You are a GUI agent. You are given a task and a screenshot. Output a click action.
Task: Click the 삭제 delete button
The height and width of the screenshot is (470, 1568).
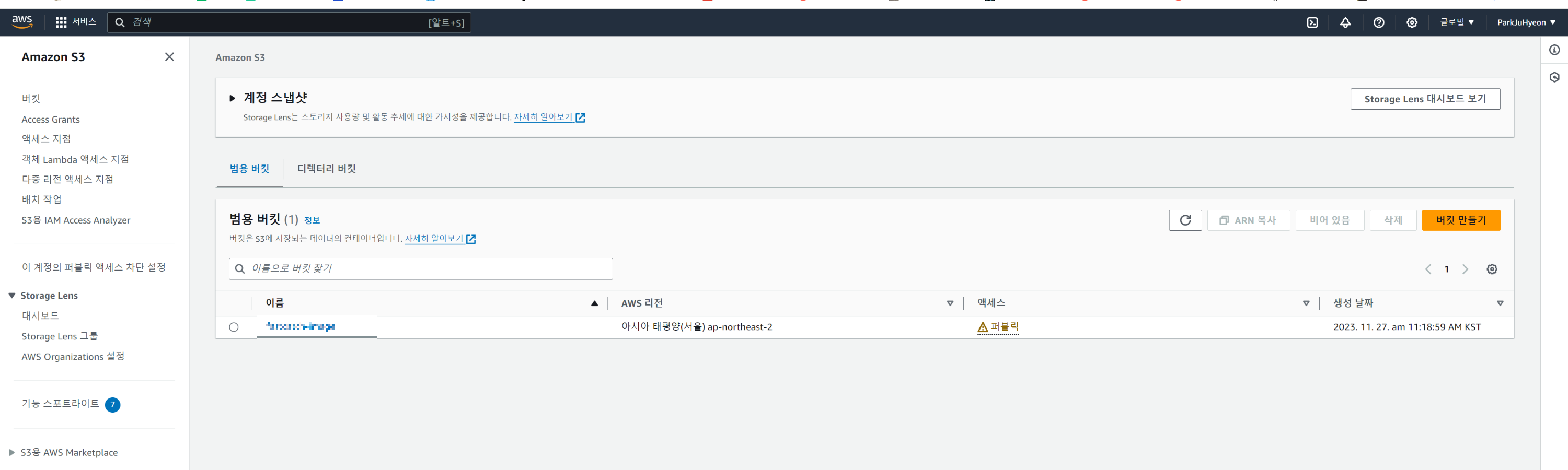click(1393, 220)
